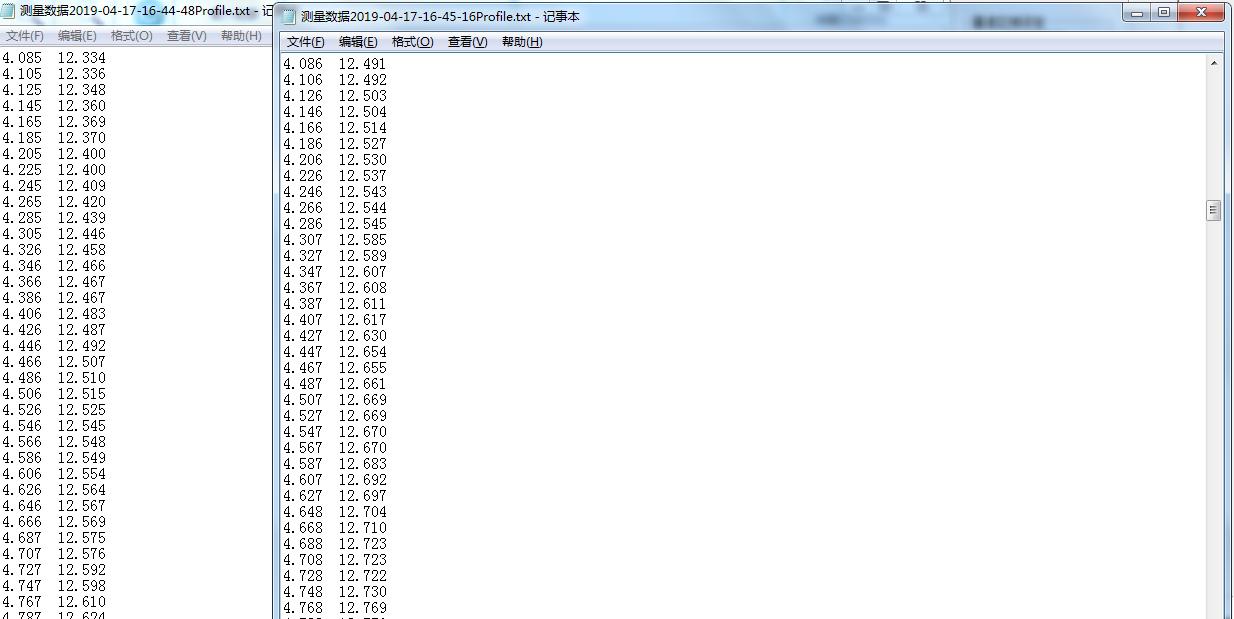Minimize the 16-45-16Profile Notepad window
The image size is (1234, 619).
point(1138,13)
